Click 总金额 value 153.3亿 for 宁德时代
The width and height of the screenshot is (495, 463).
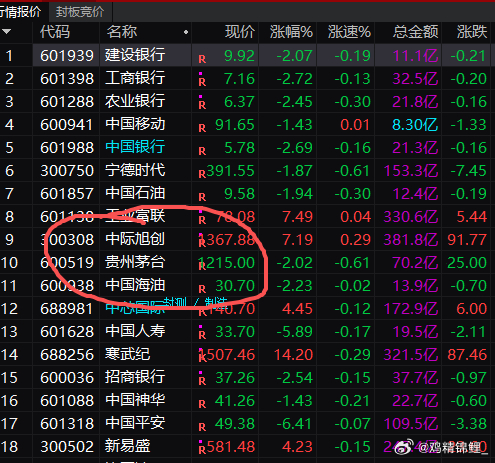(411, 171)
